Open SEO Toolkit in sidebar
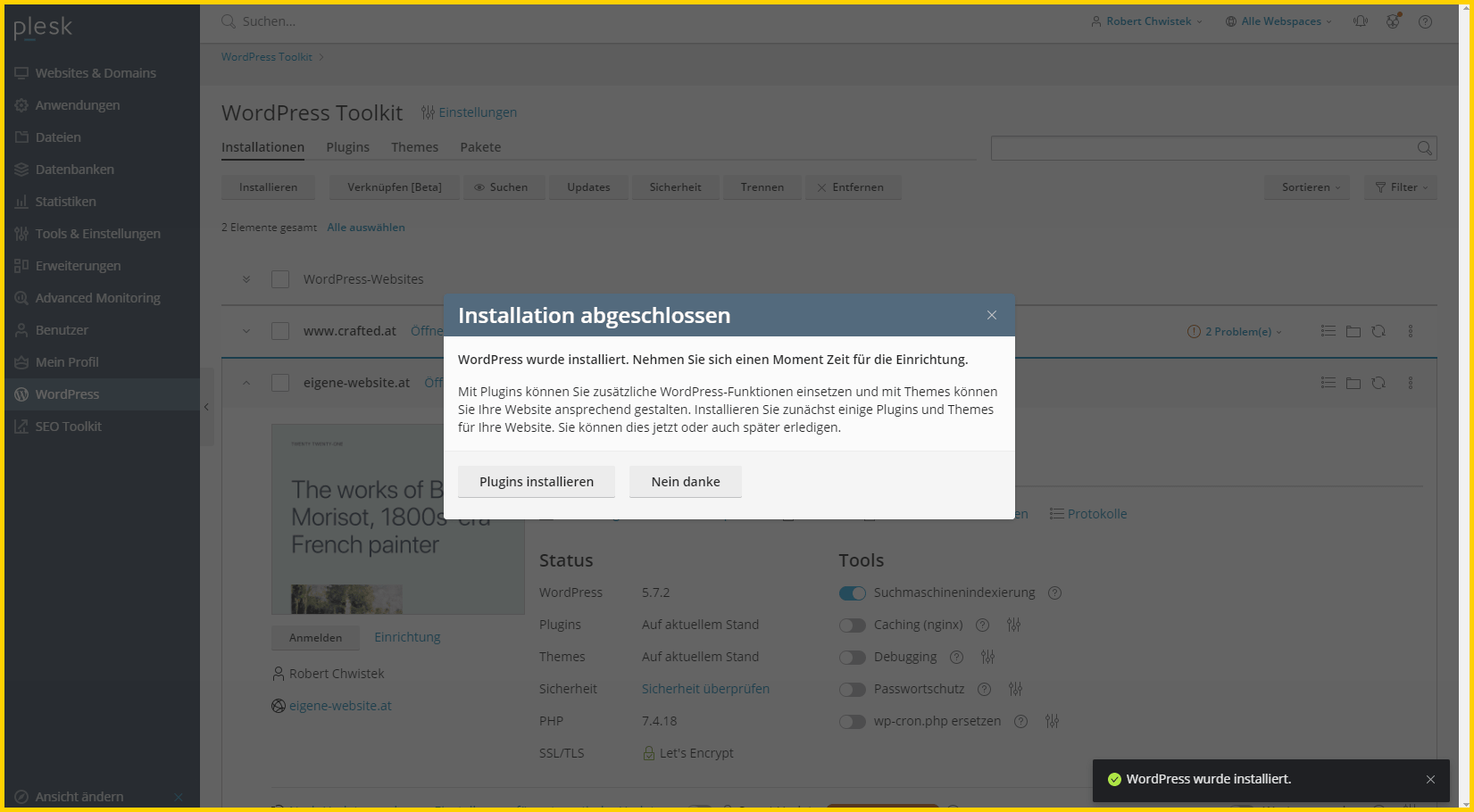Image resolution: width=1474 pixels, height=812 pixels. click(x=101, y=427)
